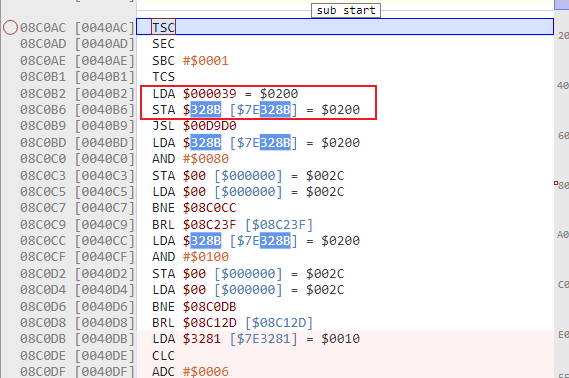
Task: Click the scrollbar overview near label A0
Action: [x=563, y=235]
